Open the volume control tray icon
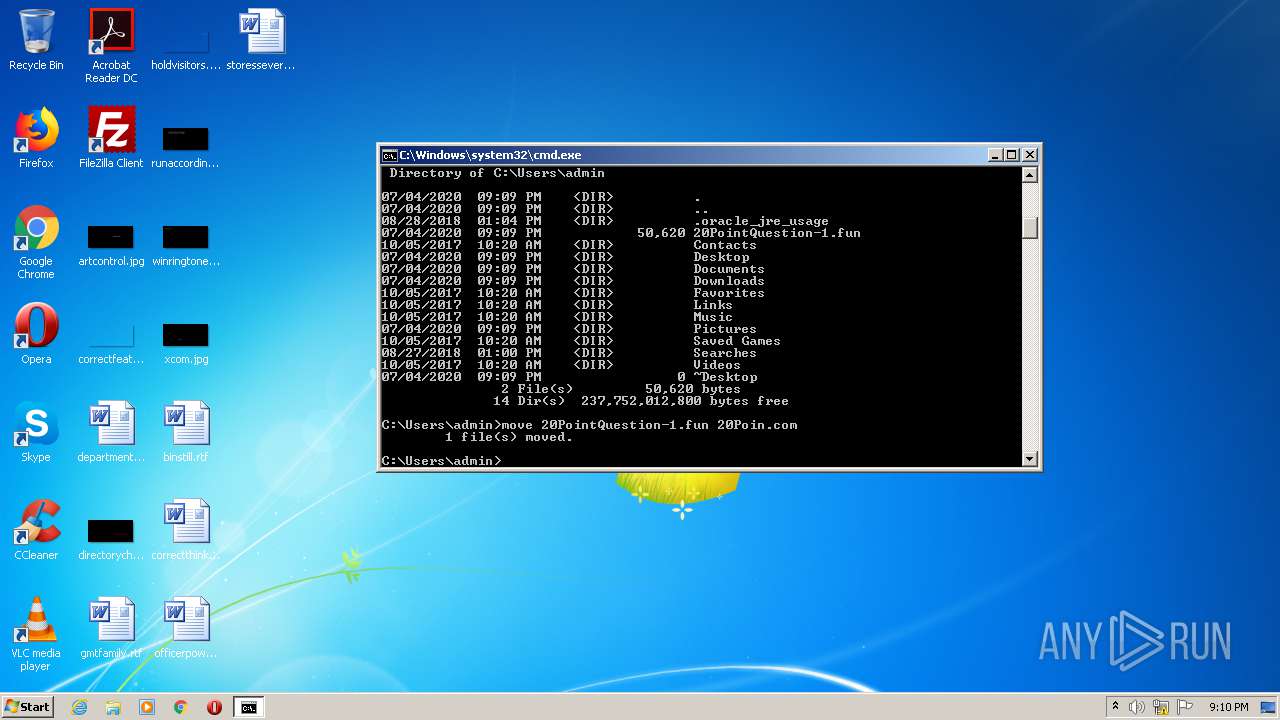This screenshot has height=720, width=1280. (1137, 707)
